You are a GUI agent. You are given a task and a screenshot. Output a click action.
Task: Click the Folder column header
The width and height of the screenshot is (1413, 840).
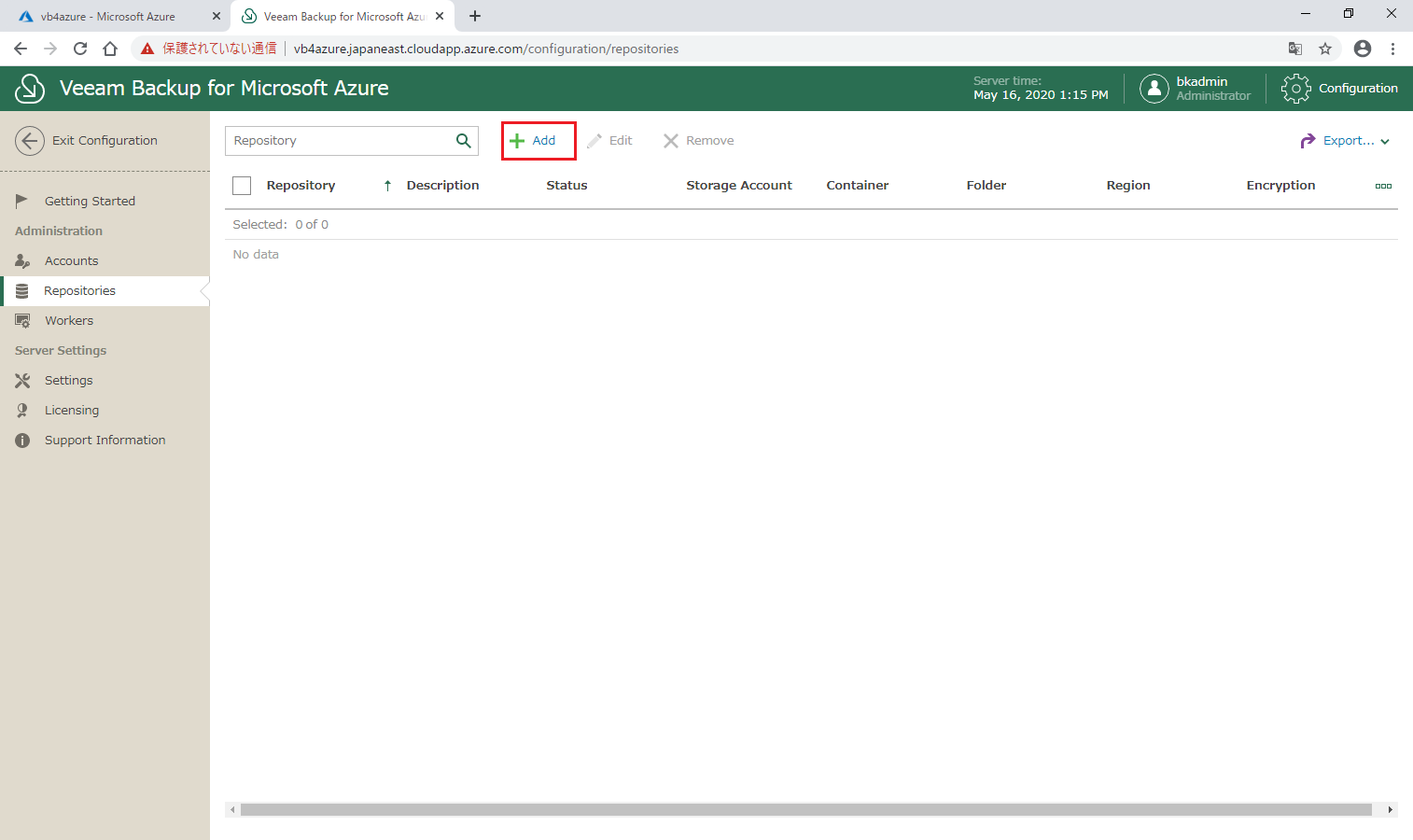click(x=986, y=186)
